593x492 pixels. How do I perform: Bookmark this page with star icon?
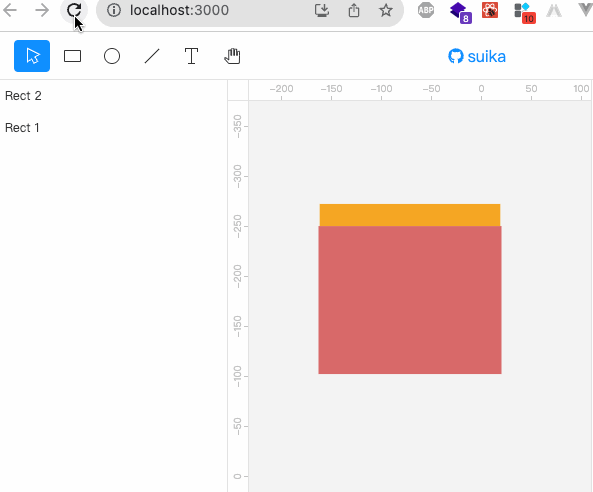[x=385, y=10]
